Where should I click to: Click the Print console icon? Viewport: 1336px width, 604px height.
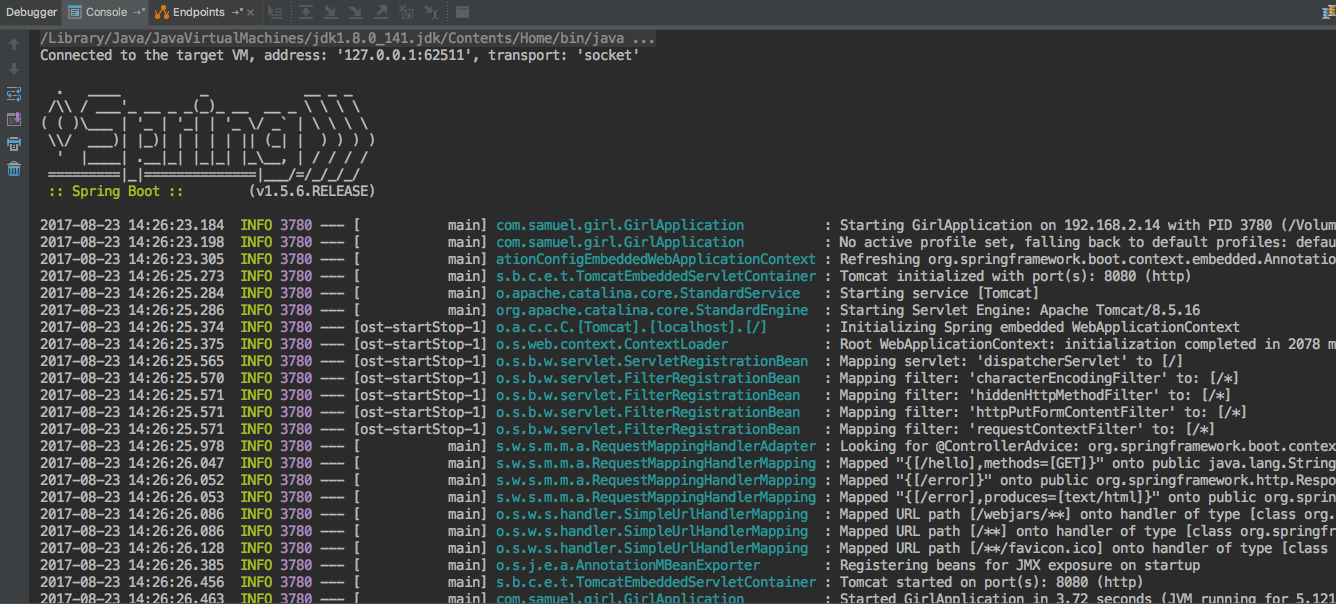pos(14,144)
